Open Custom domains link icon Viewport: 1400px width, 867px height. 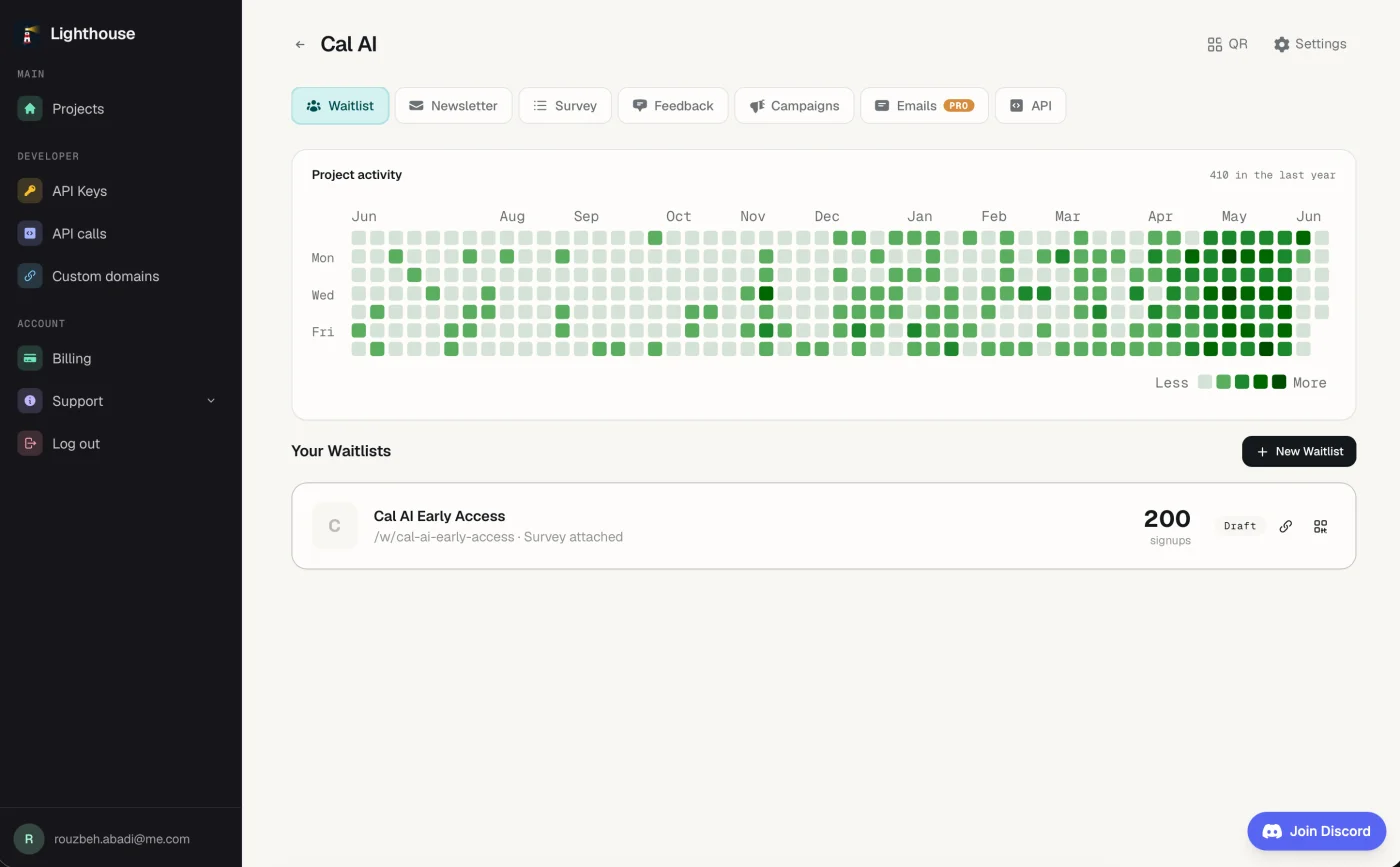click(x=30, y=276)
